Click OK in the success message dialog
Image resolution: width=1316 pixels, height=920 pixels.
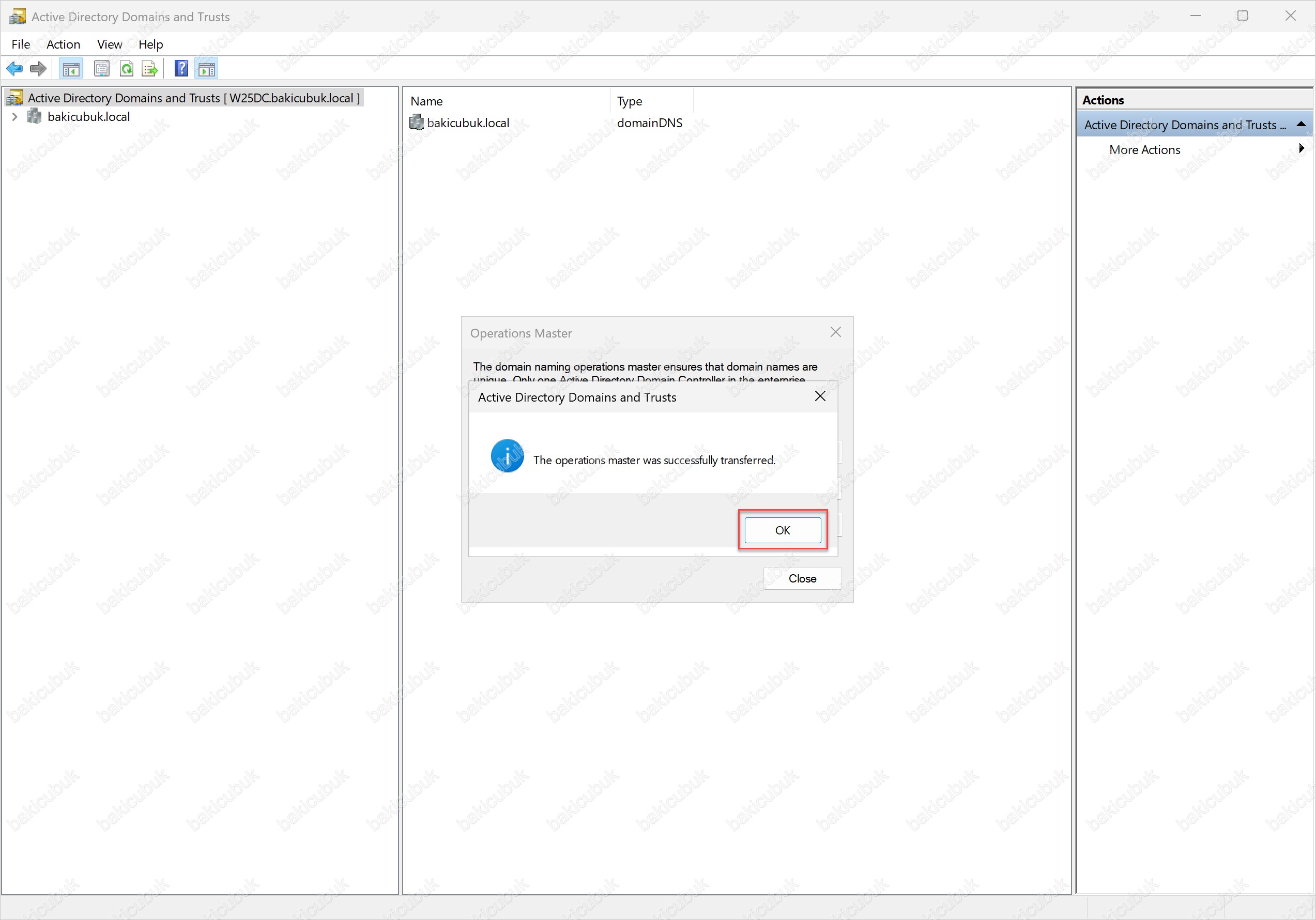(x=783, y=530)
